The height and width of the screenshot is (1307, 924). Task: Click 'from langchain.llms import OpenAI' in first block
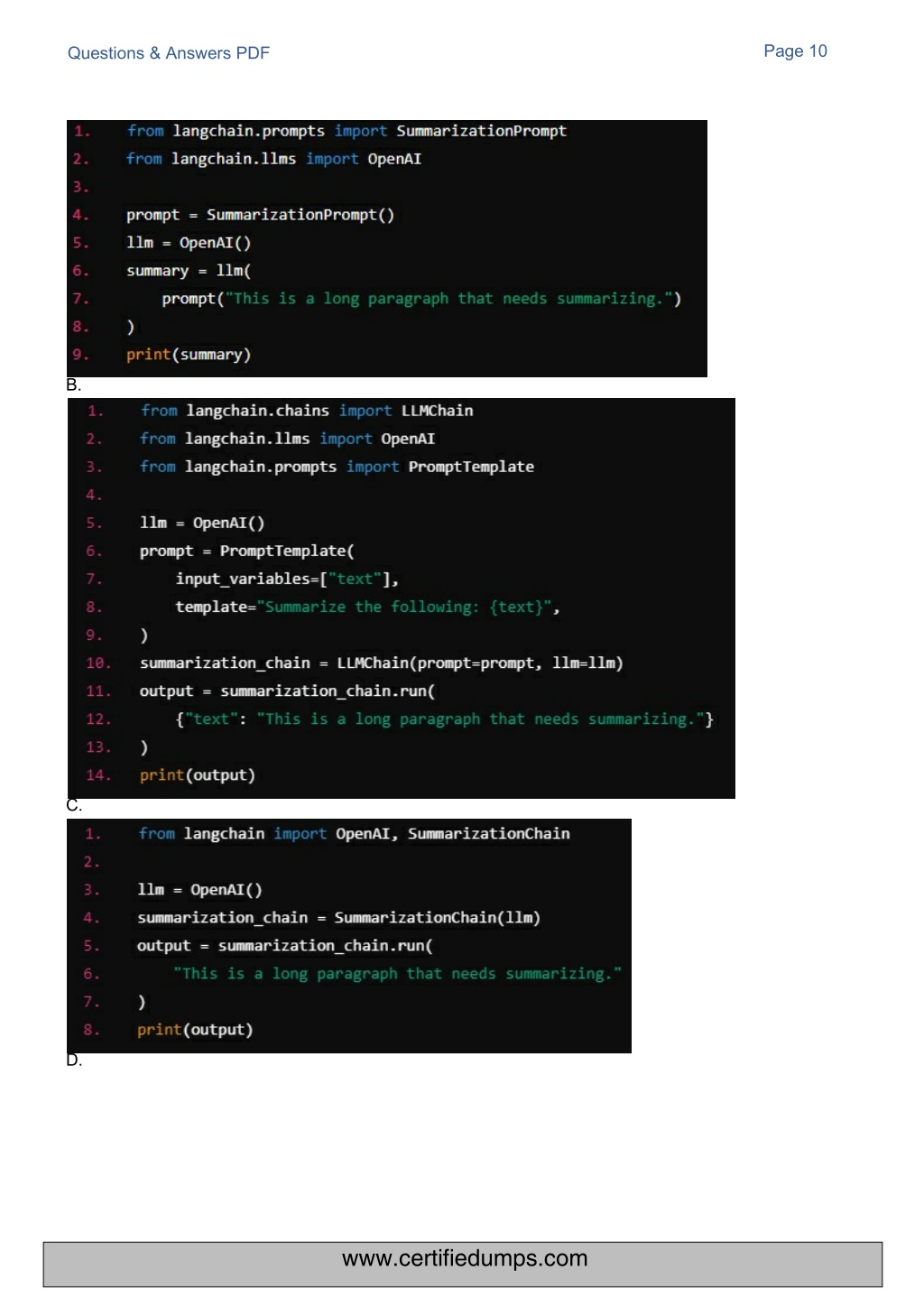[x=273, y=159]
